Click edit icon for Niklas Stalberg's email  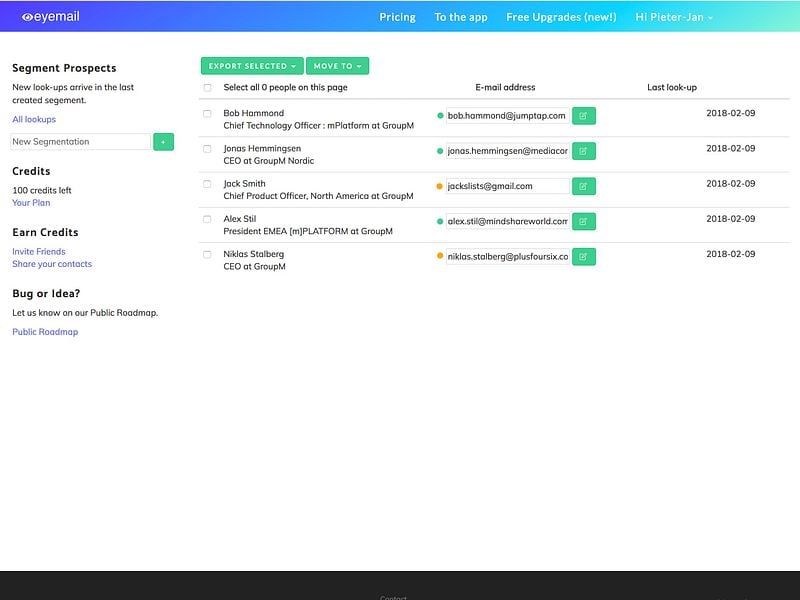[584, 257]
